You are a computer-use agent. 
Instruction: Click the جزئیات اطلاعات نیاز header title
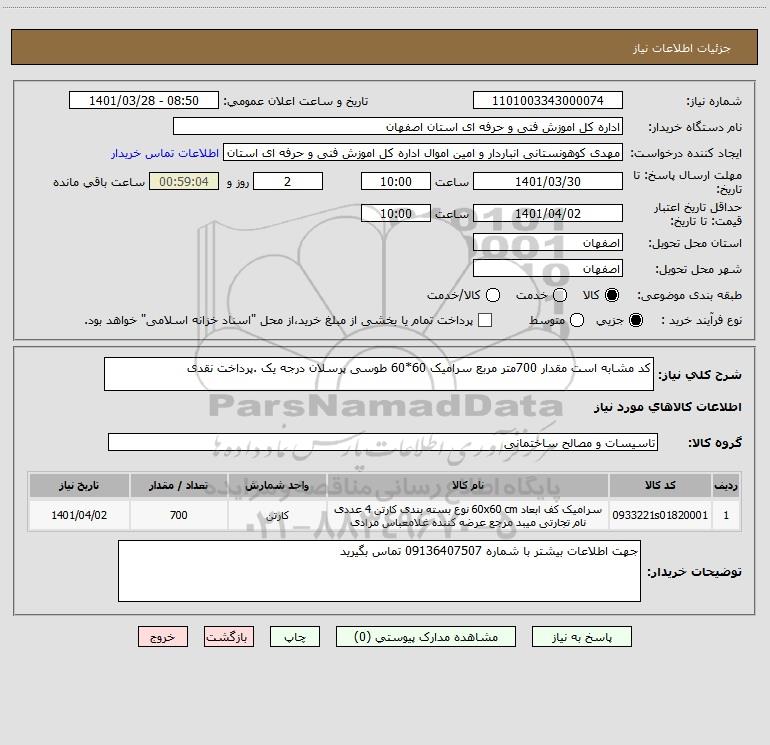[681, 48]
